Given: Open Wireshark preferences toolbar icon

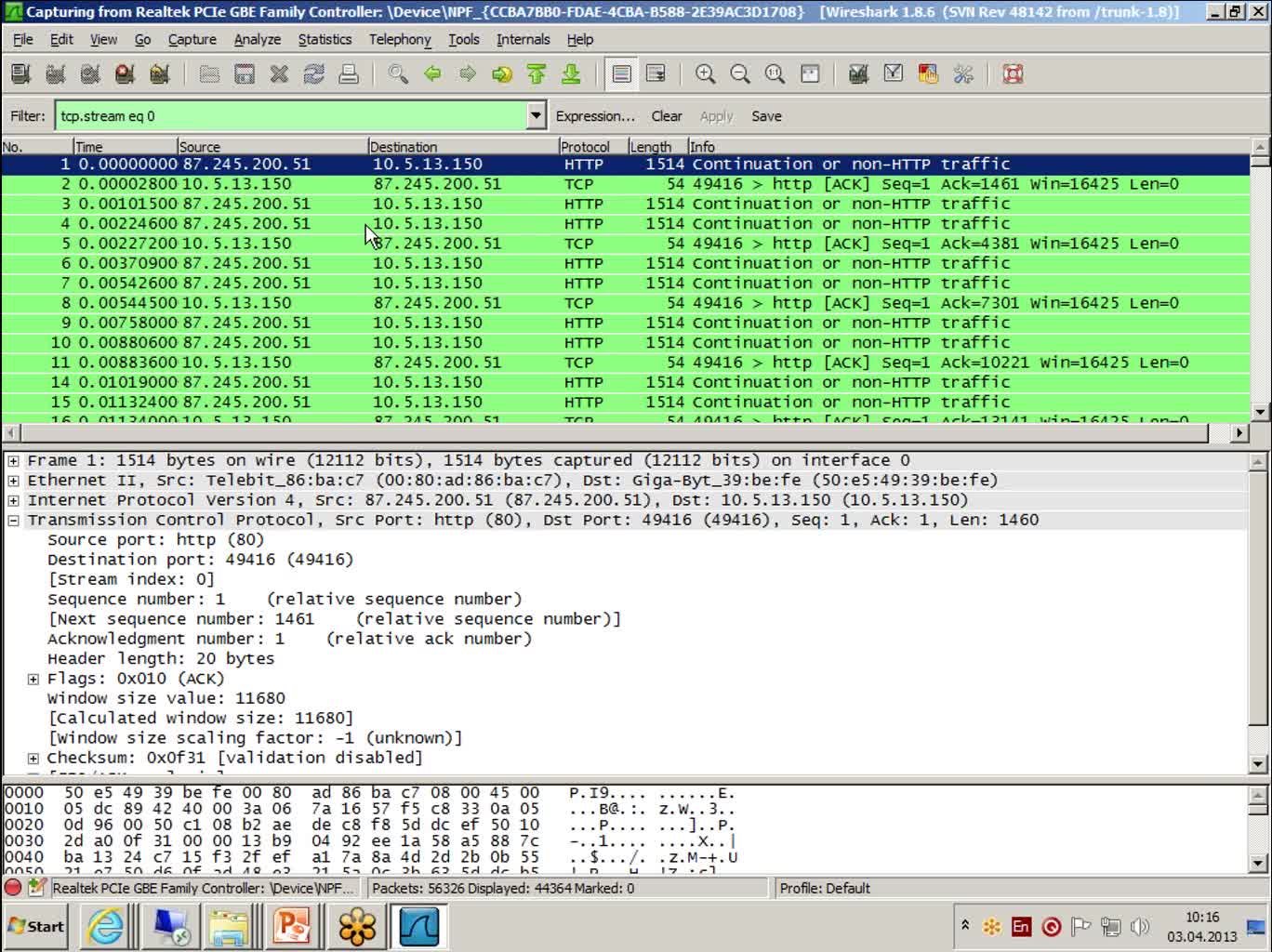Looking at the screenshot, I should [963, 74].
